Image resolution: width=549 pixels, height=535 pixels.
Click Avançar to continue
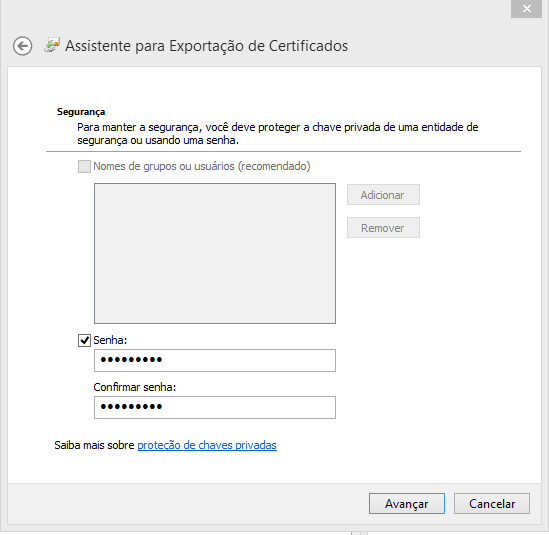(406, 503)
